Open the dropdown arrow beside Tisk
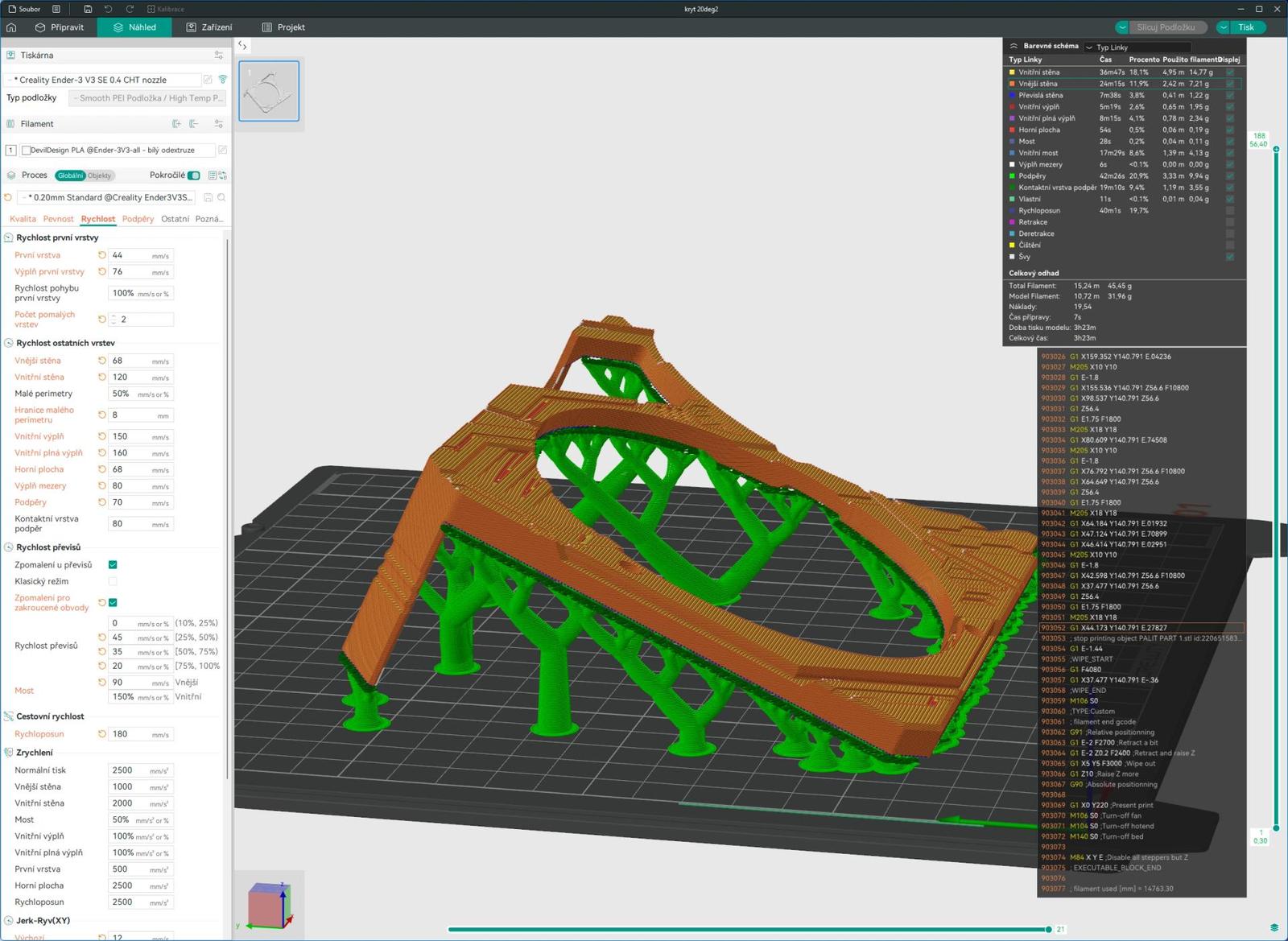1288x941 pixels. pos(1224,27)
